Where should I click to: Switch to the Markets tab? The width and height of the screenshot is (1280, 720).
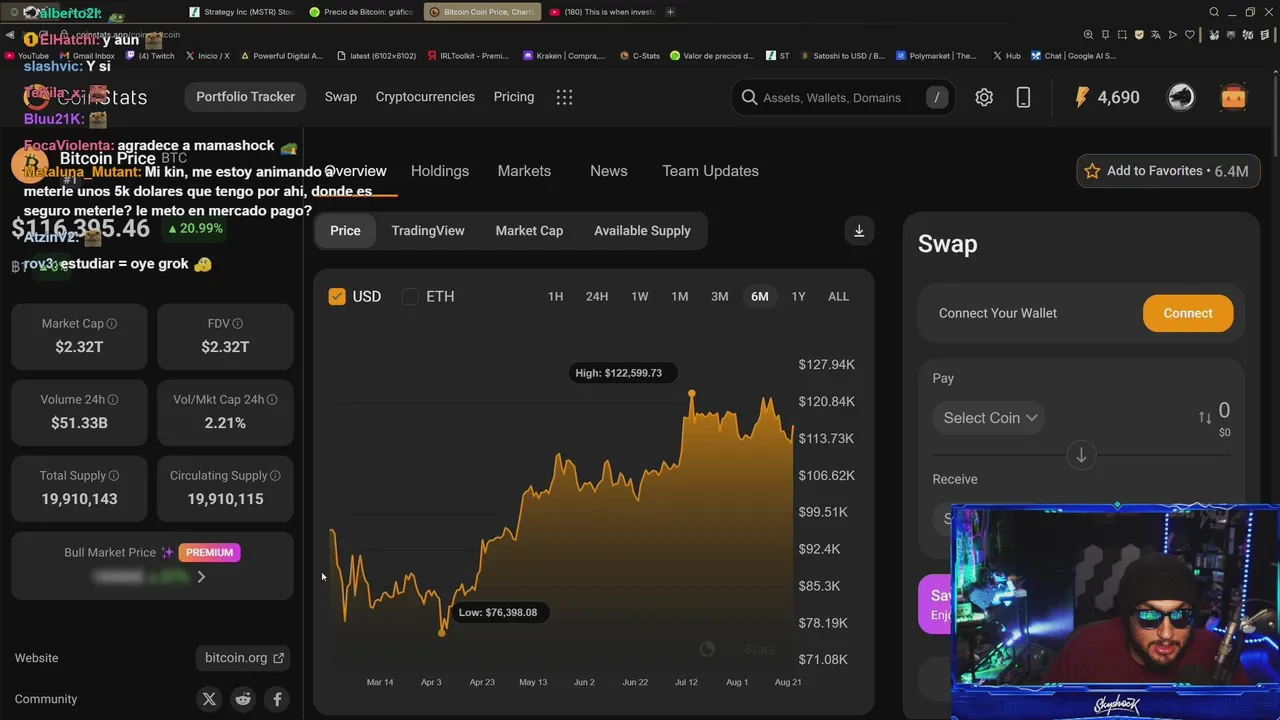(x=524, y=171)
